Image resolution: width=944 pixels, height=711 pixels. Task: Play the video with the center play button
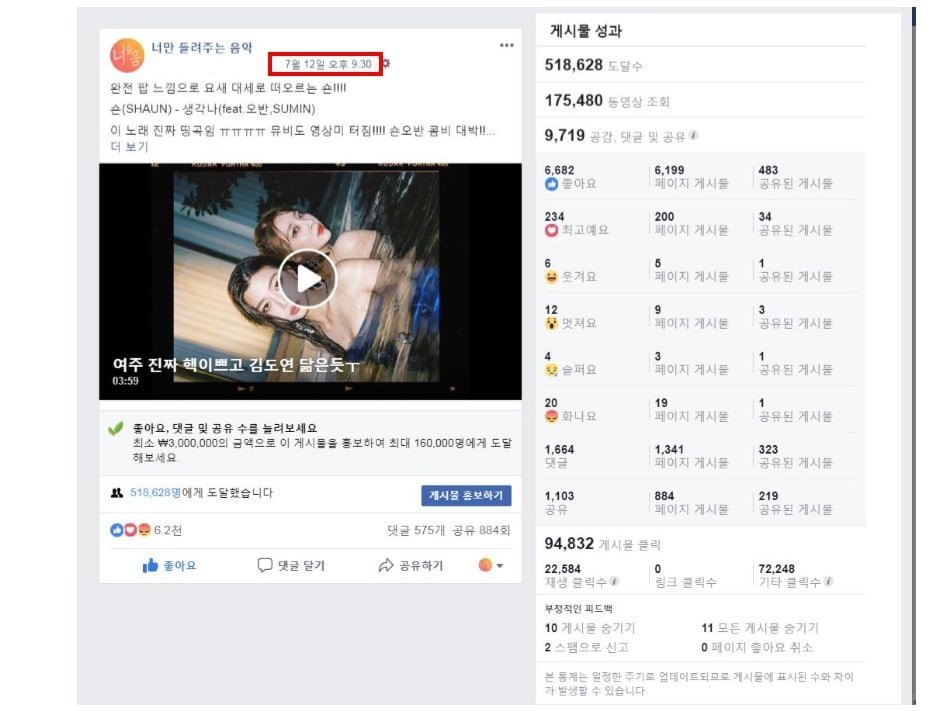coord(308,279)
